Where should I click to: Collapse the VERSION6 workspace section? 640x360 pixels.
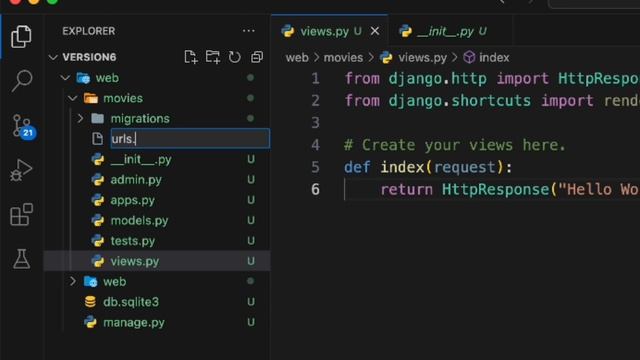pyautogui.click(x=53, y=57)
